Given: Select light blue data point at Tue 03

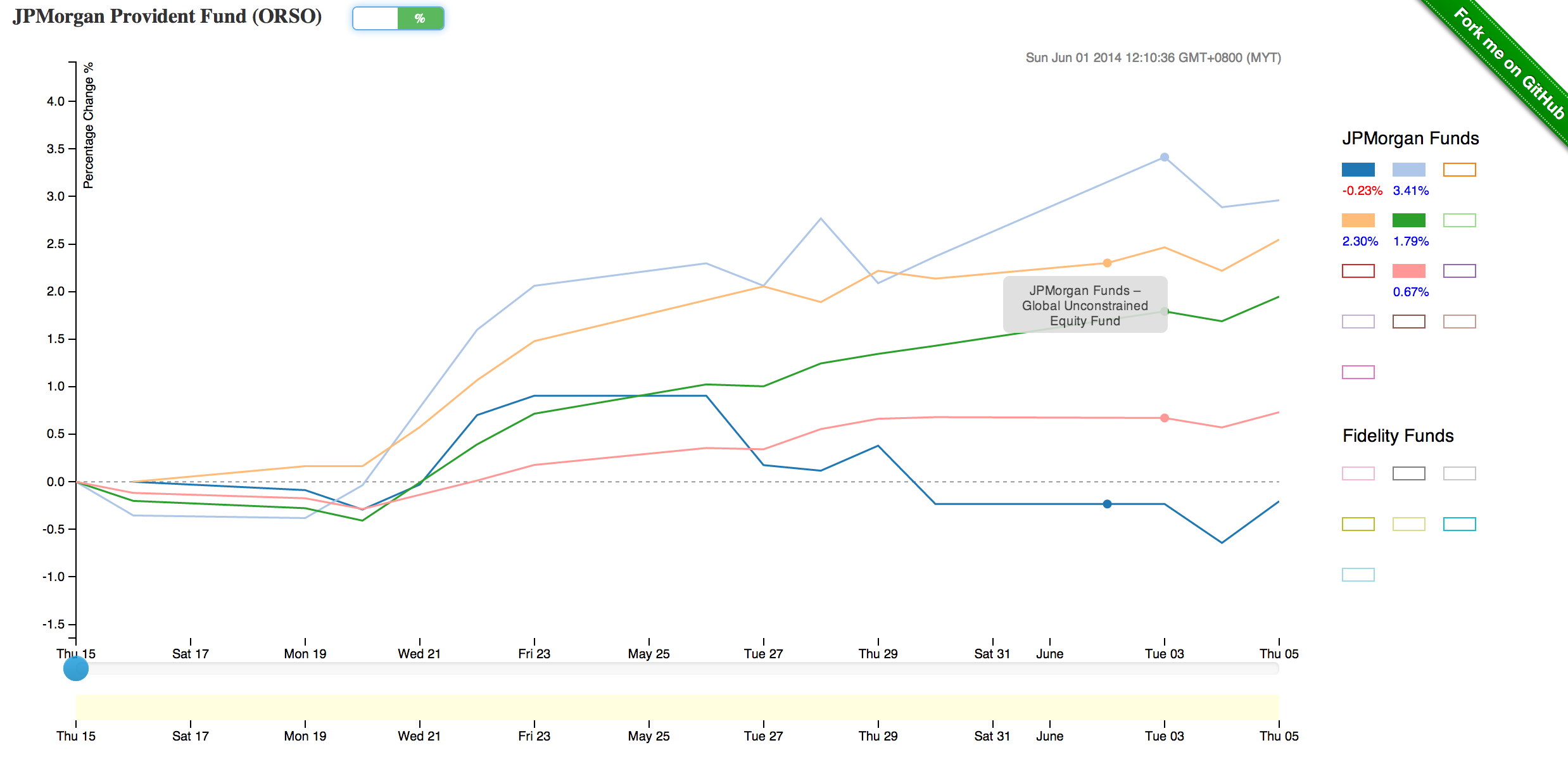Looking at the screenshot, I should click(1165, 157).
